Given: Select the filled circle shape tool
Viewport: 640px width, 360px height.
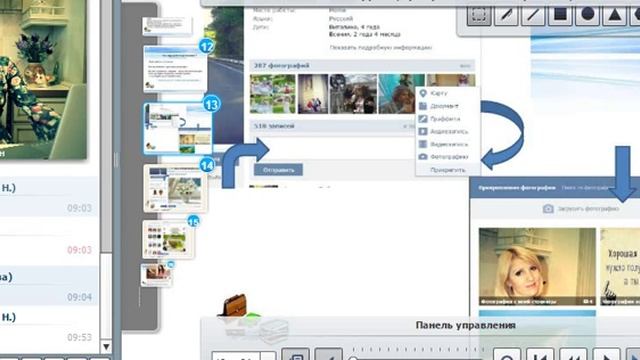Looking at the screenshot, I should point(587,15).
